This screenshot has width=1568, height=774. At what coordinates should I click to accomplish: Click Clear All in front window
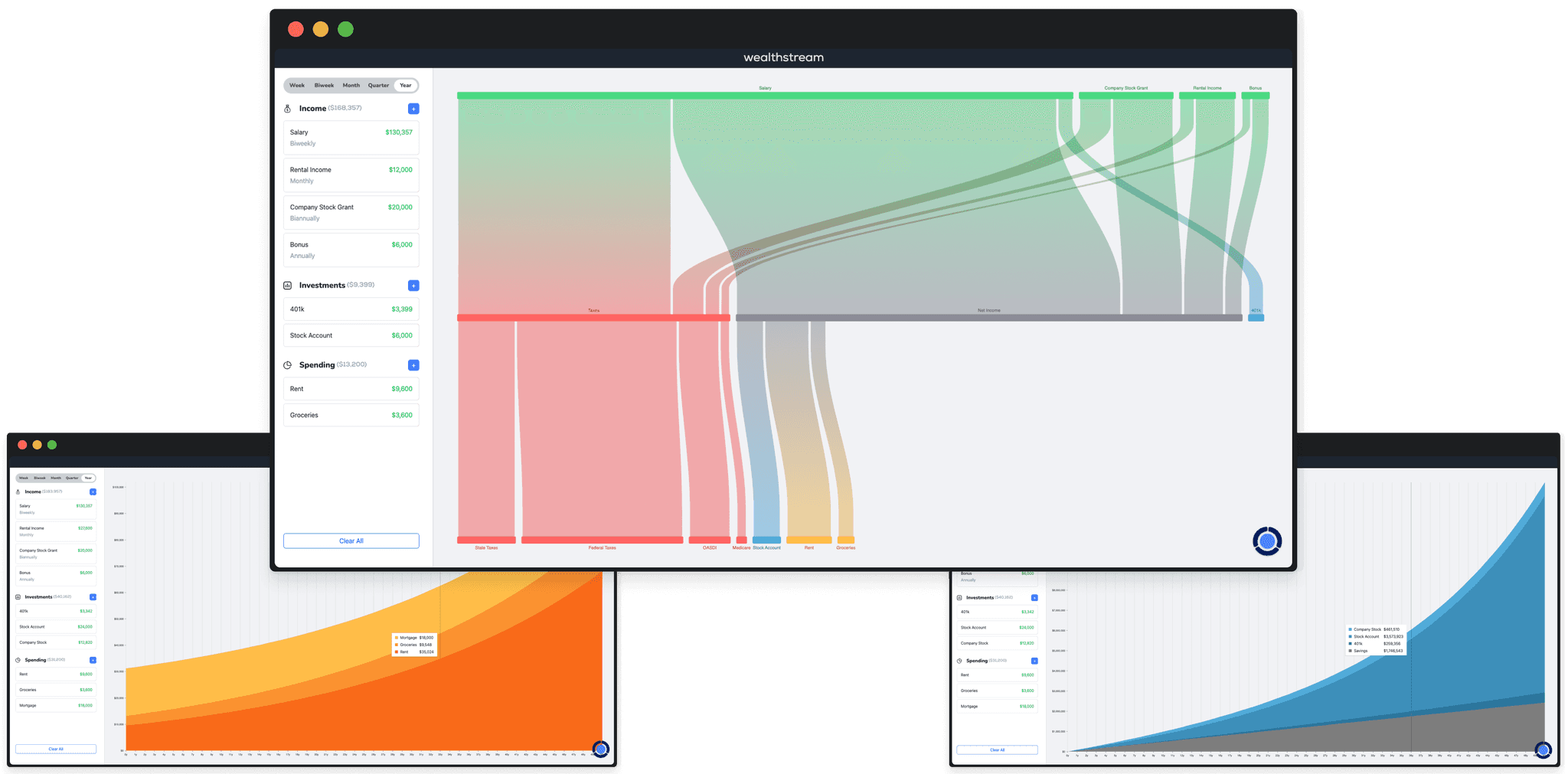pyautogui.click(x=351, y=541)
